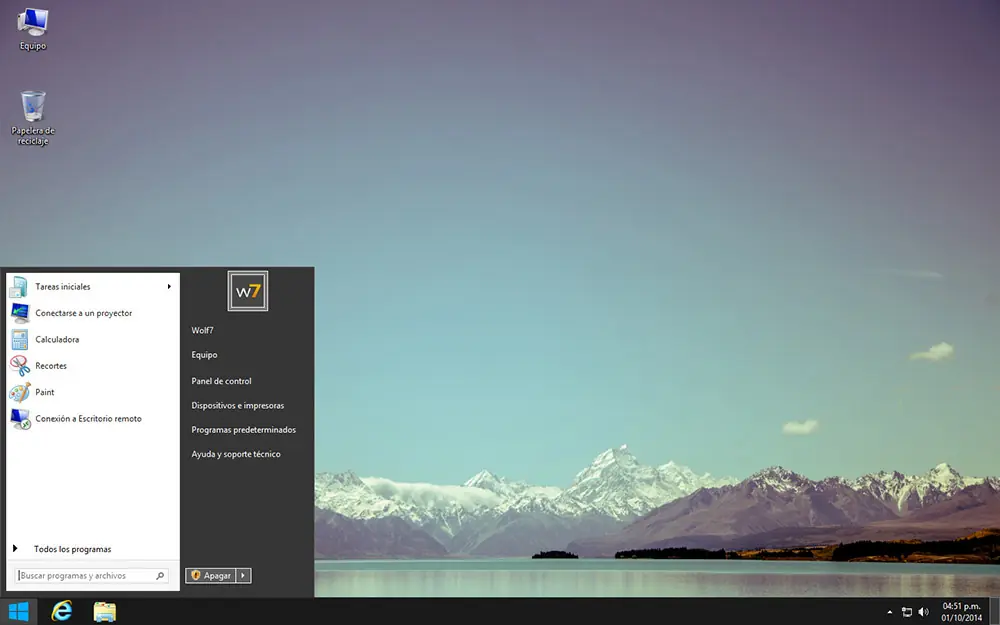The width and height of the screenshot is (1000, 625).
Task: Expand the Tareas iniciales submenu arrow
Action: pyautogui.click(x=169, y=286)
